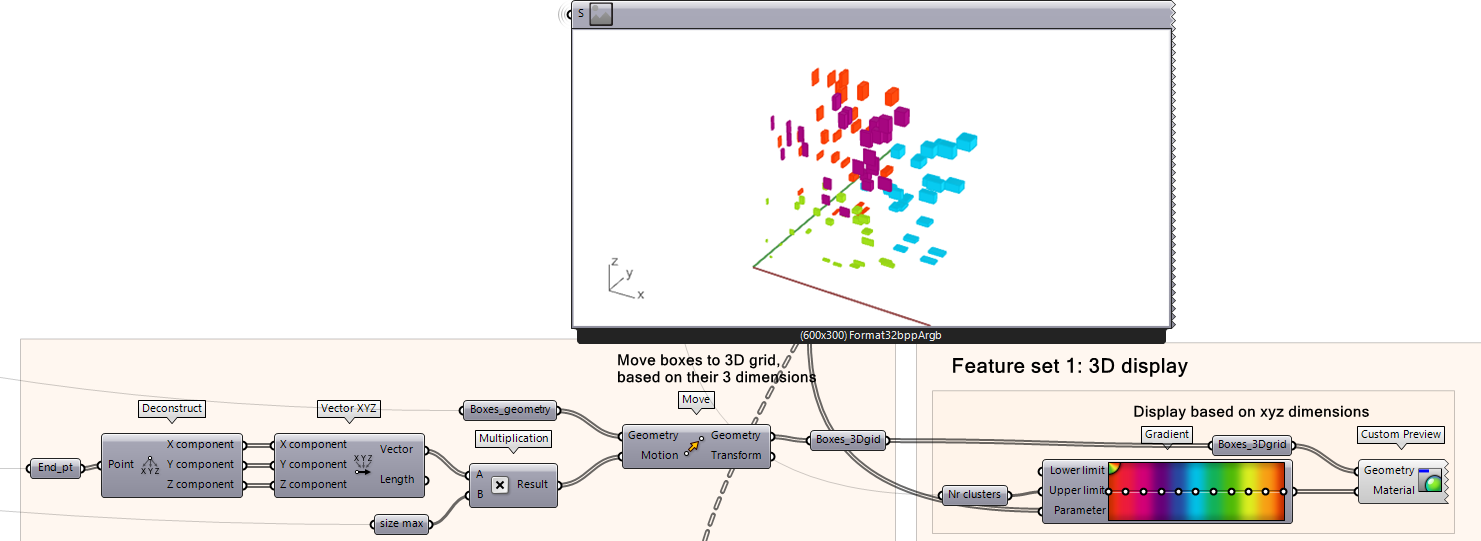Click the gradient Upper limit input
Screen dimensions: 1481x541
[x=1077, y=490]
